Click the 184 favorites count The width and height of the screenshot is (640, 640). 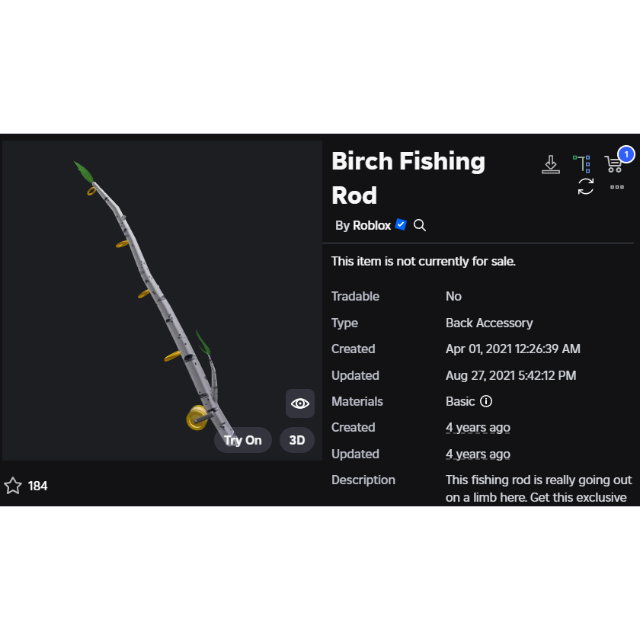[x=38, y=486]
